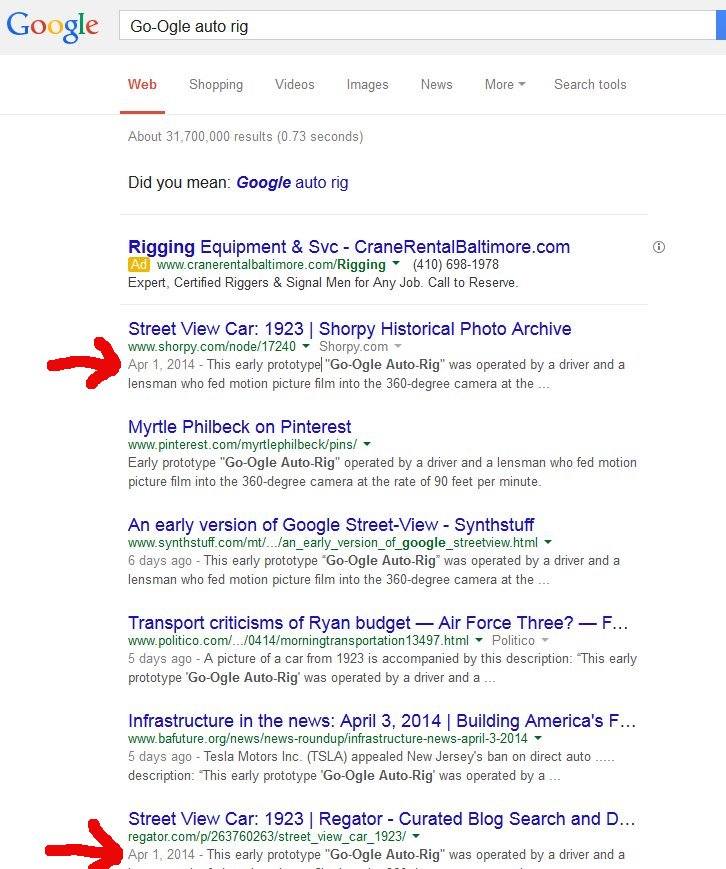Viewport: 726px width, 869px height.
Task: Click the search query input field
Action: click(x=415, y=27)
